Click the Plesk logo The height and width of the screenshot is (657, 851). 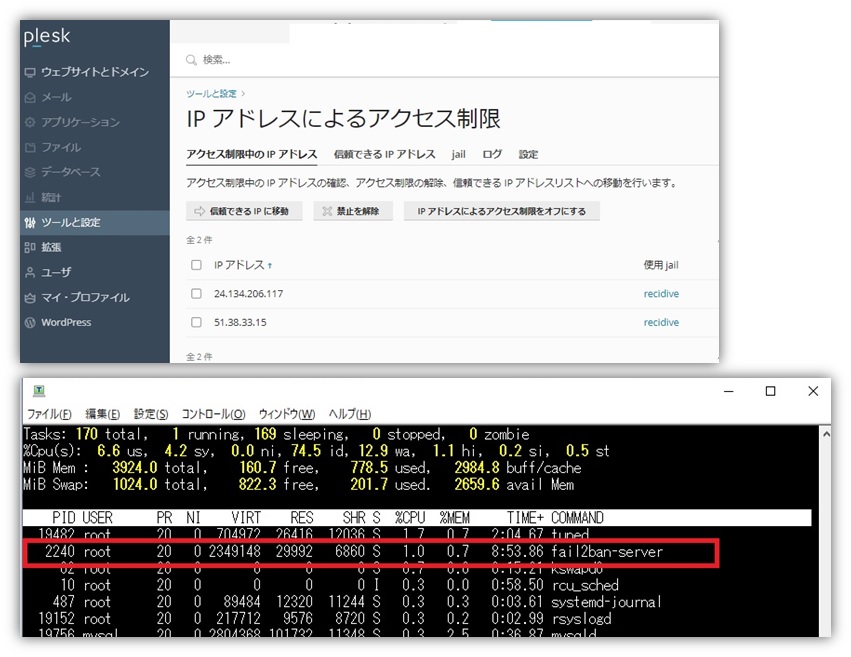(x=47, y=36)
